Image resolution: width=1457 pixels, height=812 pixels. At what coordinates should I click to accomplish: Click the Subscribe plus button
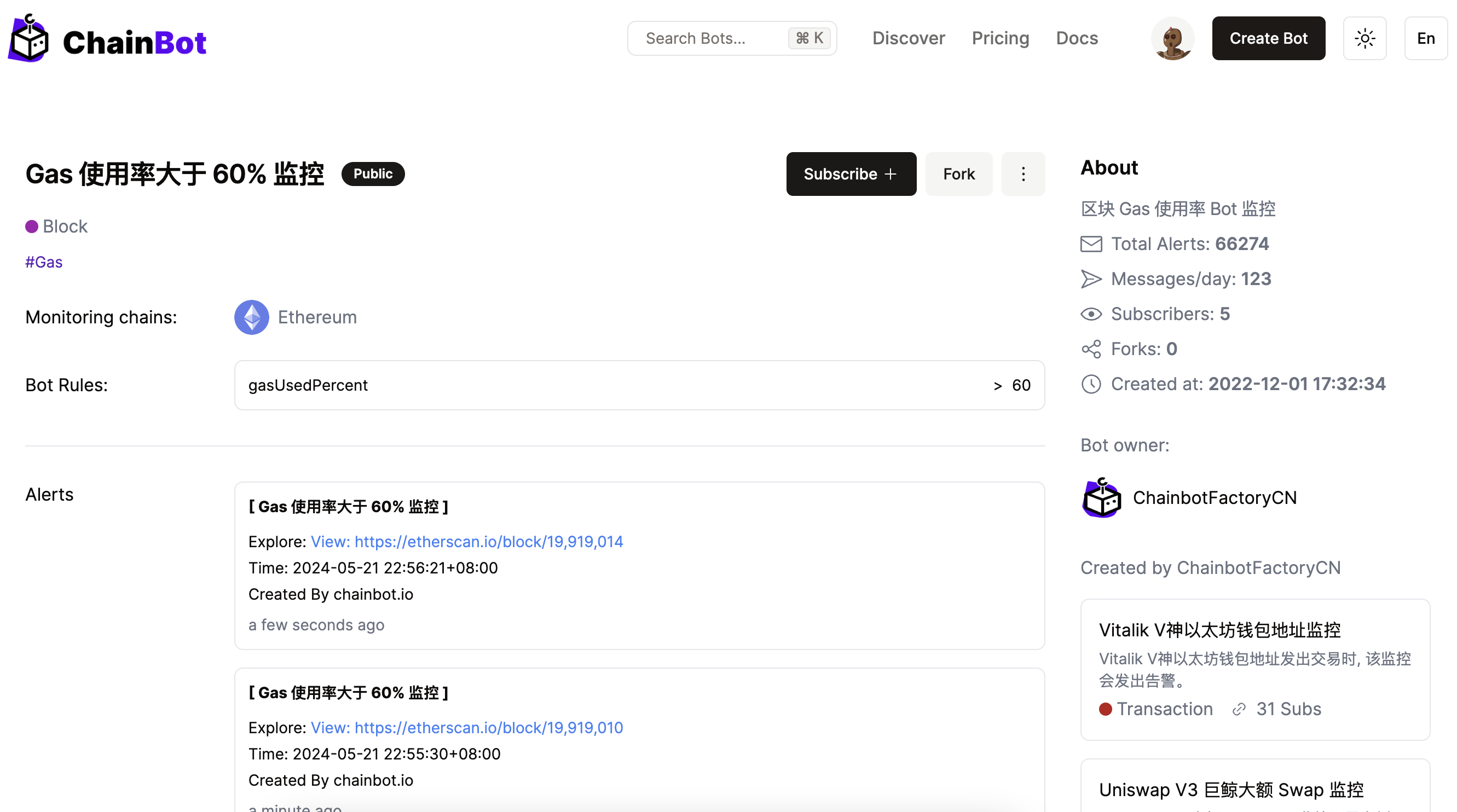(x=851, y=174)
